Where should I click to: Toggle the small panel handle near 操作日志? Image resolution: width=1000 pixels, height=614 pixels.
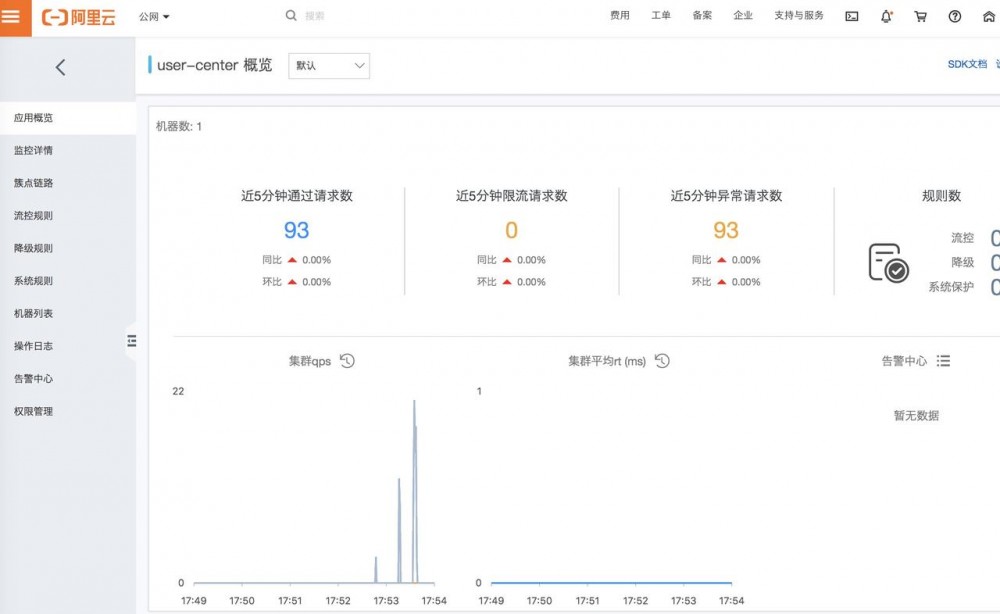(x=132, y=341)
